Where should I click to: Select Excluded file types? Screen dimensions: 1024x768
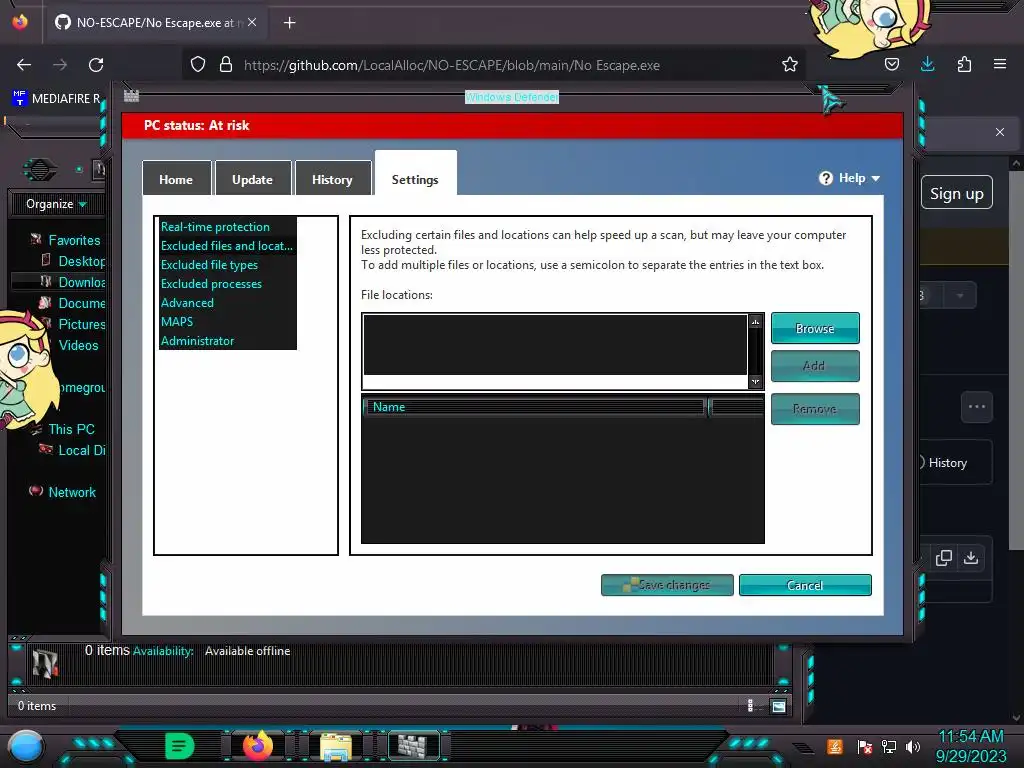coord(210,264)
